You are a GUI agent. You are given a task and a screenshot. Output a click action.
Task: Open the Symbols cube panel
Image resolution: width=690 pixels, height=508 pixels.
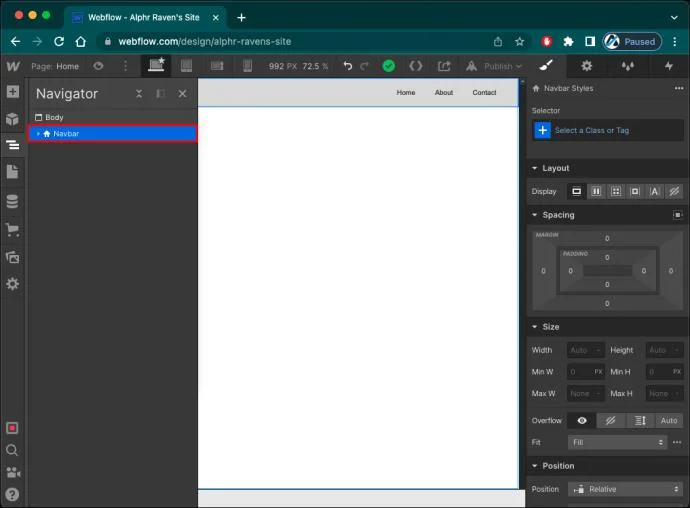pos(13,118)
